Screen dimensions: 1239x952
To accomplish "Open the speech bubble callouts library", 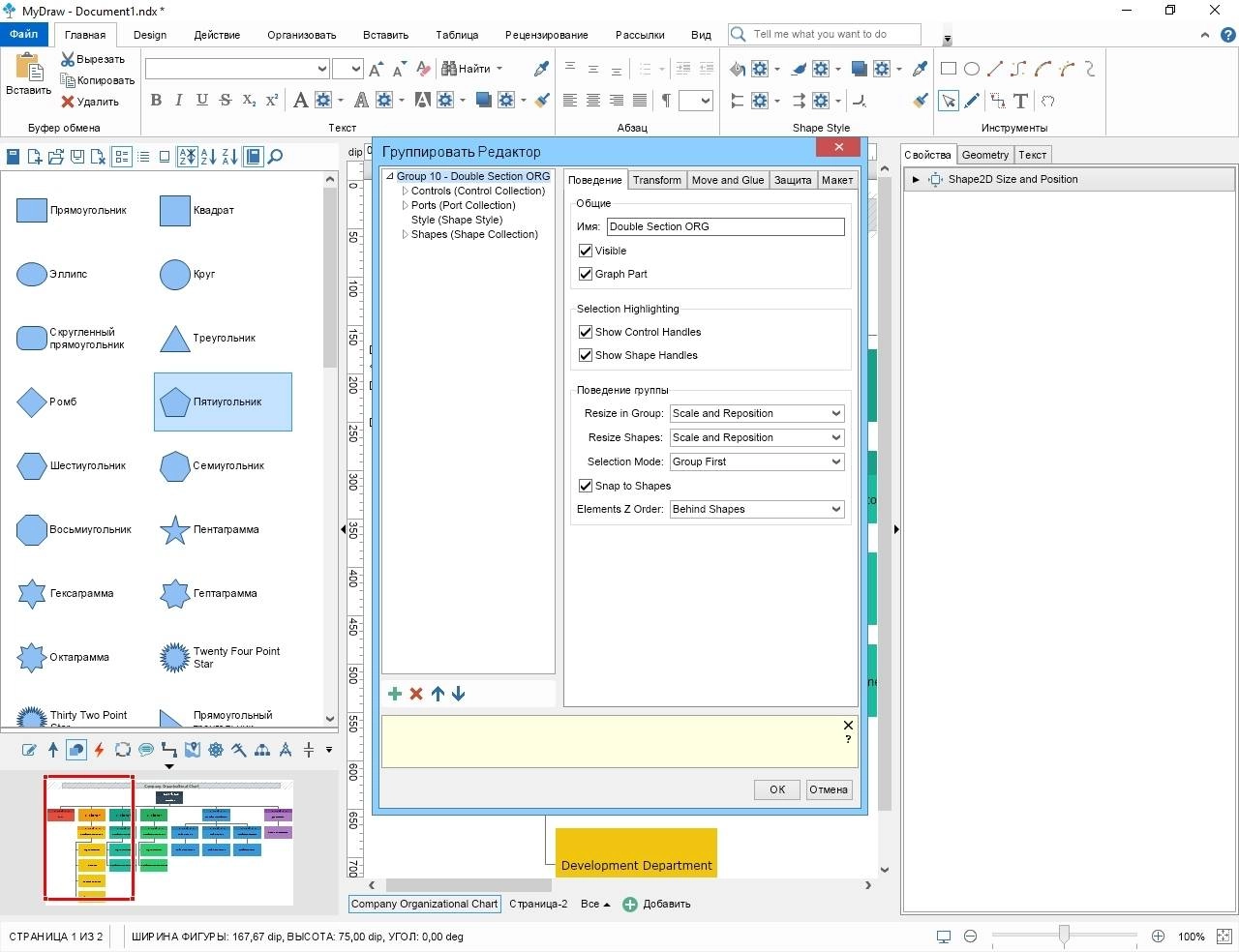I will click(x=146, y=750).
